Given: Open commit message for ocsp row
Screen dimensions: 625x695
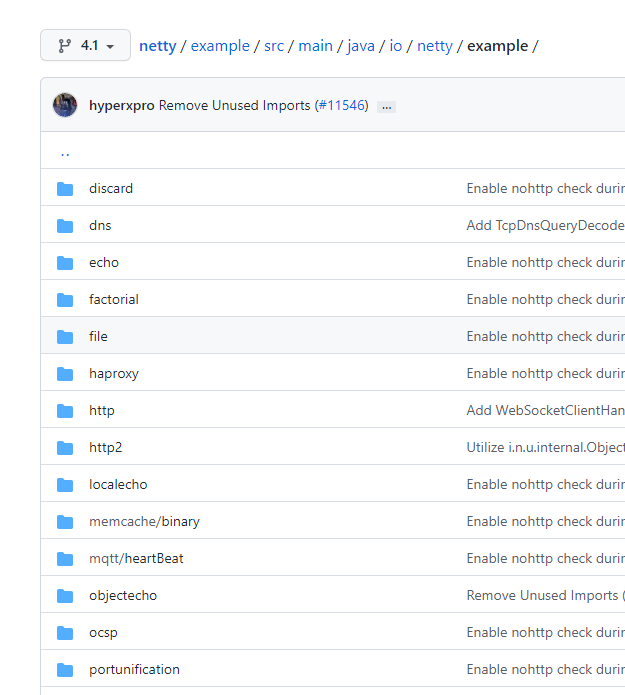Looking at the screenshot, I should 546,633.
